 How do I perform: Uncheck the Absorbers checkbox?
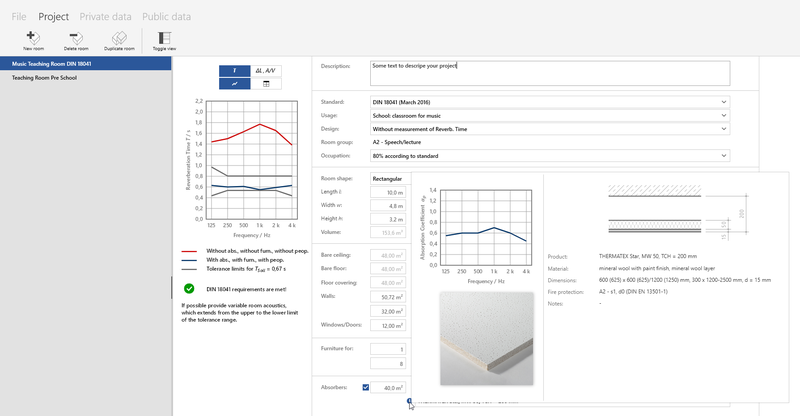coord(366,387)
